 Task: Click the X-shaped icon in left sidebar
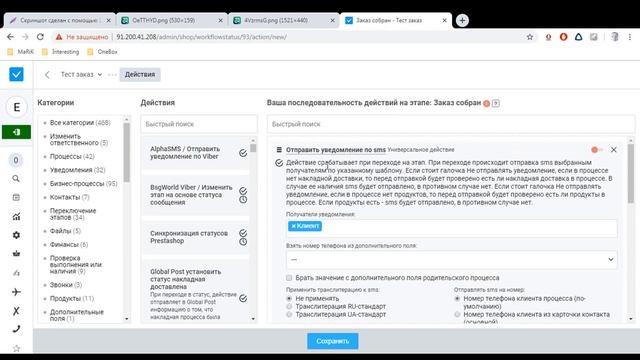click(16, 311)
